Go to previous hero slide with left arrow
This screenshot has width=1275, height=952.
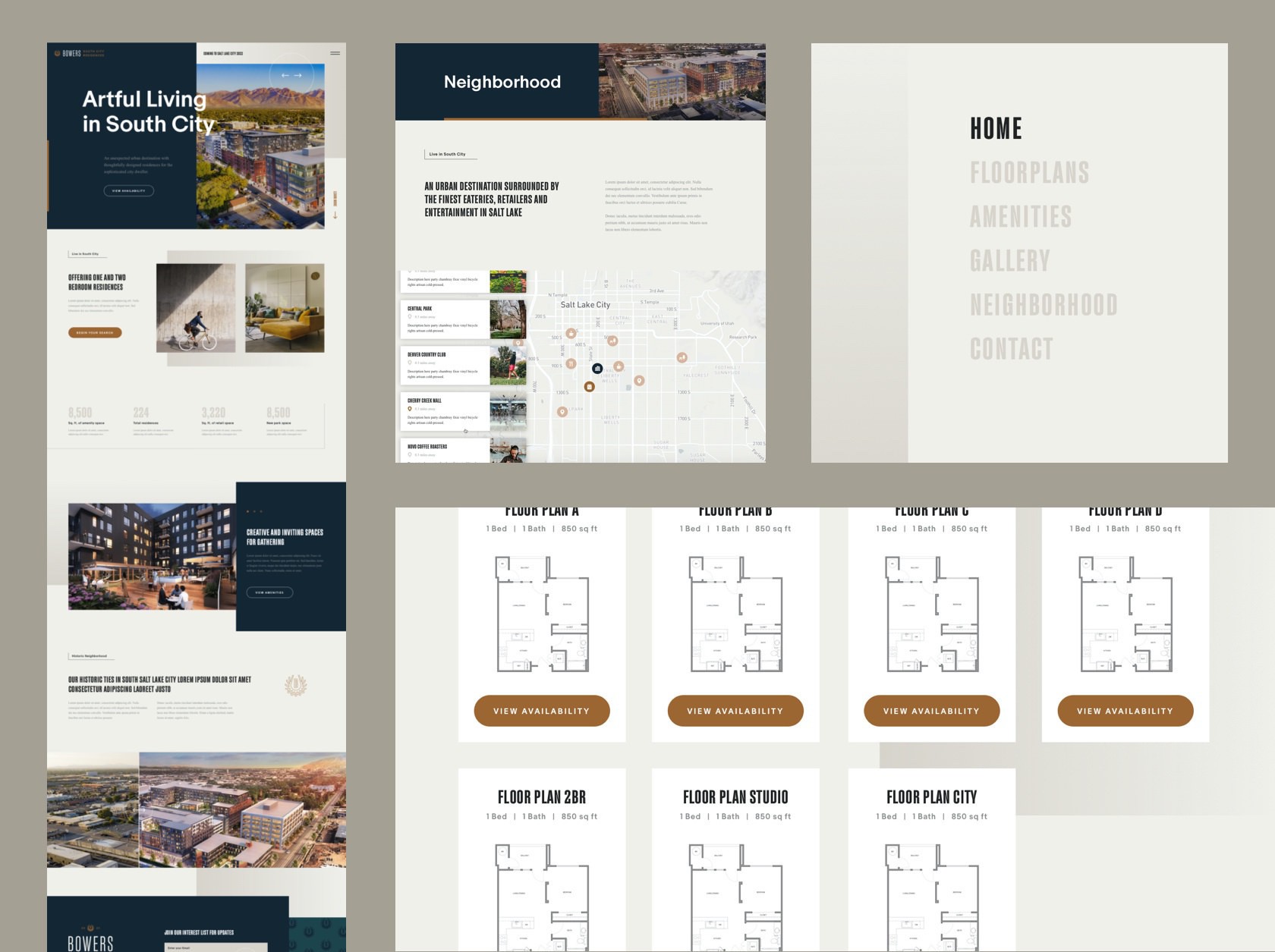point(285,75)
